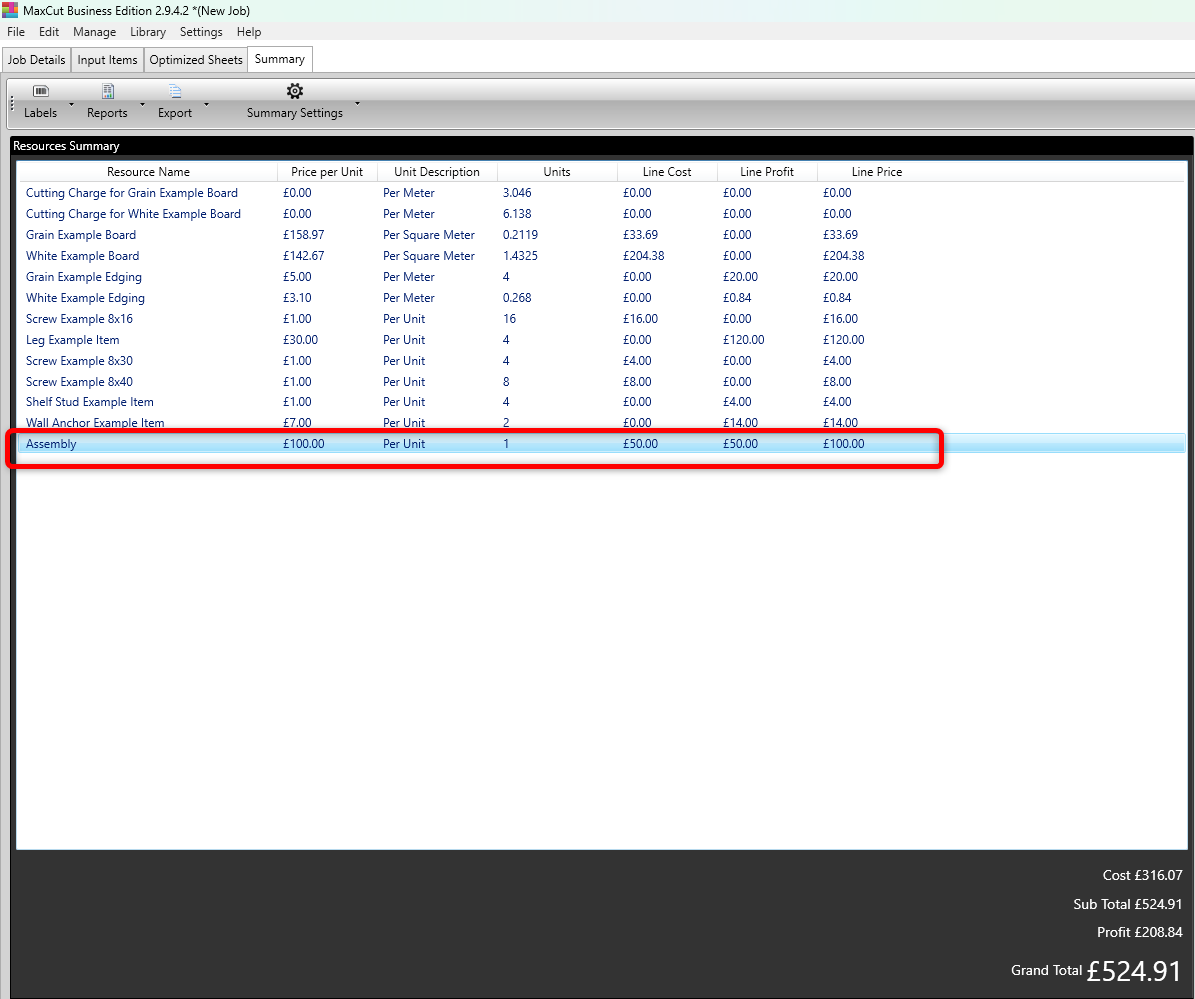The image size is (1195, 999).
Task: Select Cutting Charge for White Example Board row
Action: click(x=601, y=214)
